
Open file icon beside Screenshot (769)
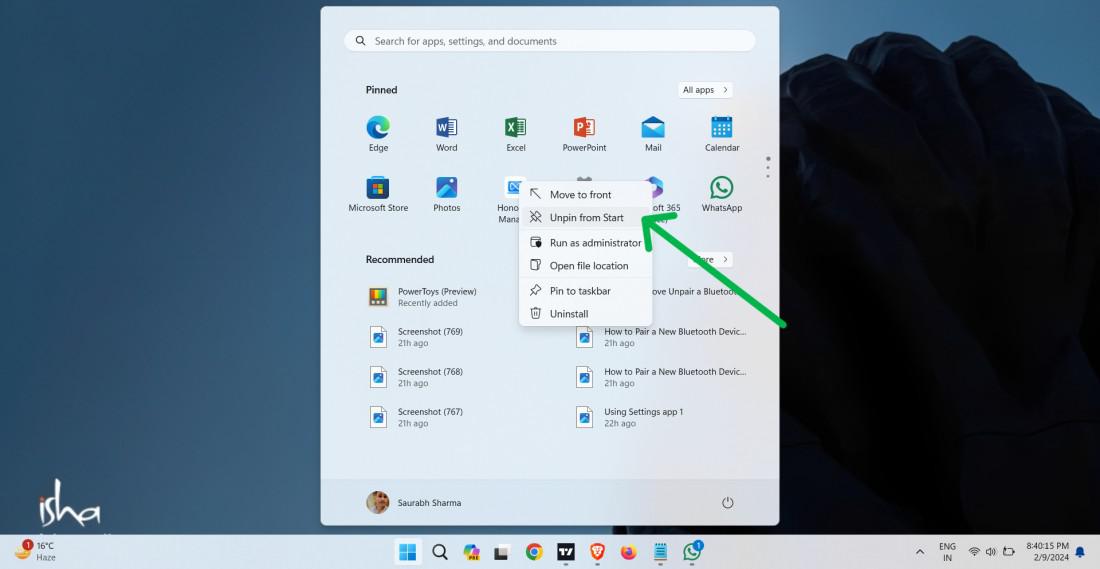[378, 337]
